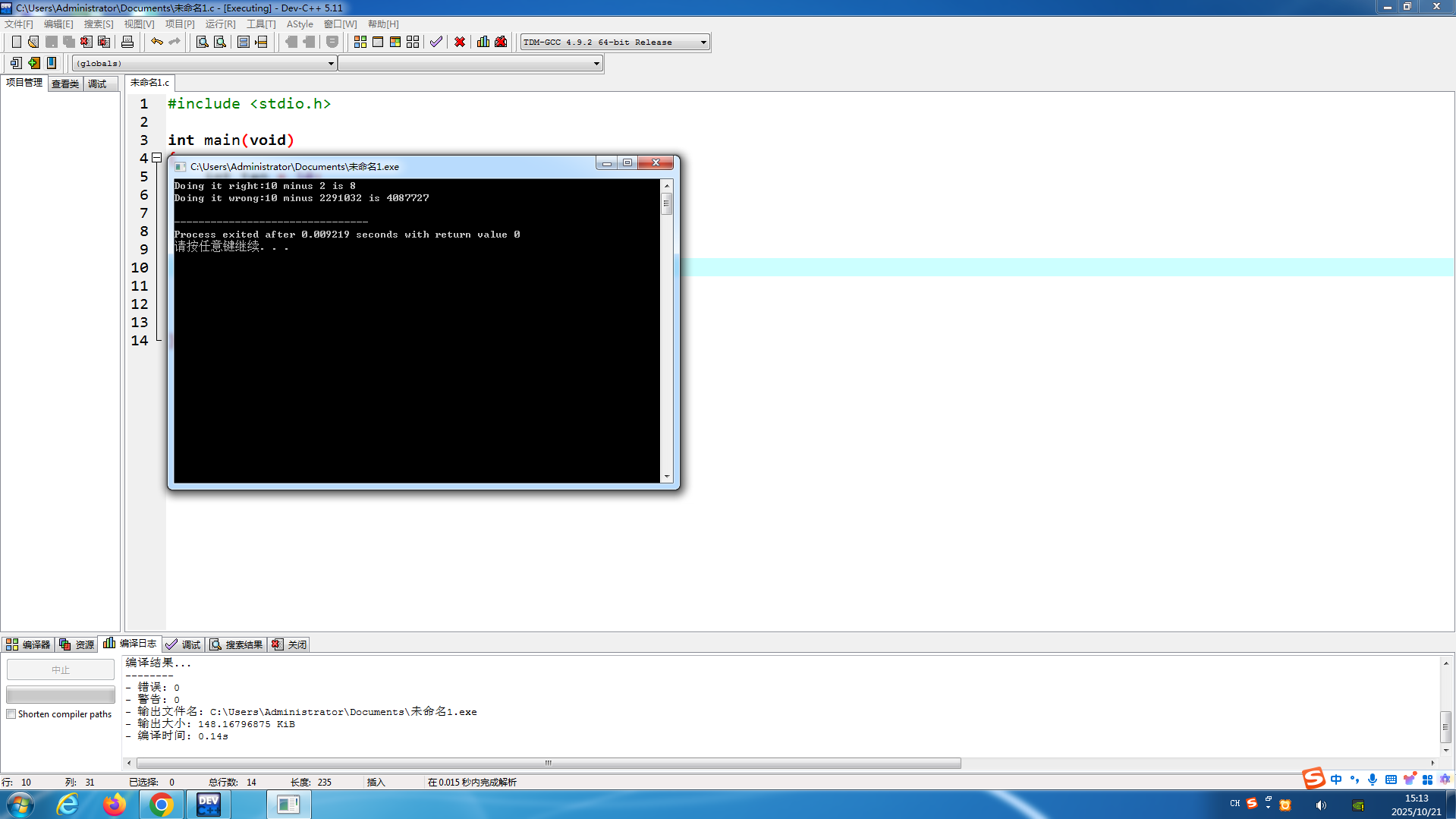Image resolution: width=1456 pixels, height=819 pixels.
Task: Click the Debug checkmark toolbar icon
Action: [436, 42]
